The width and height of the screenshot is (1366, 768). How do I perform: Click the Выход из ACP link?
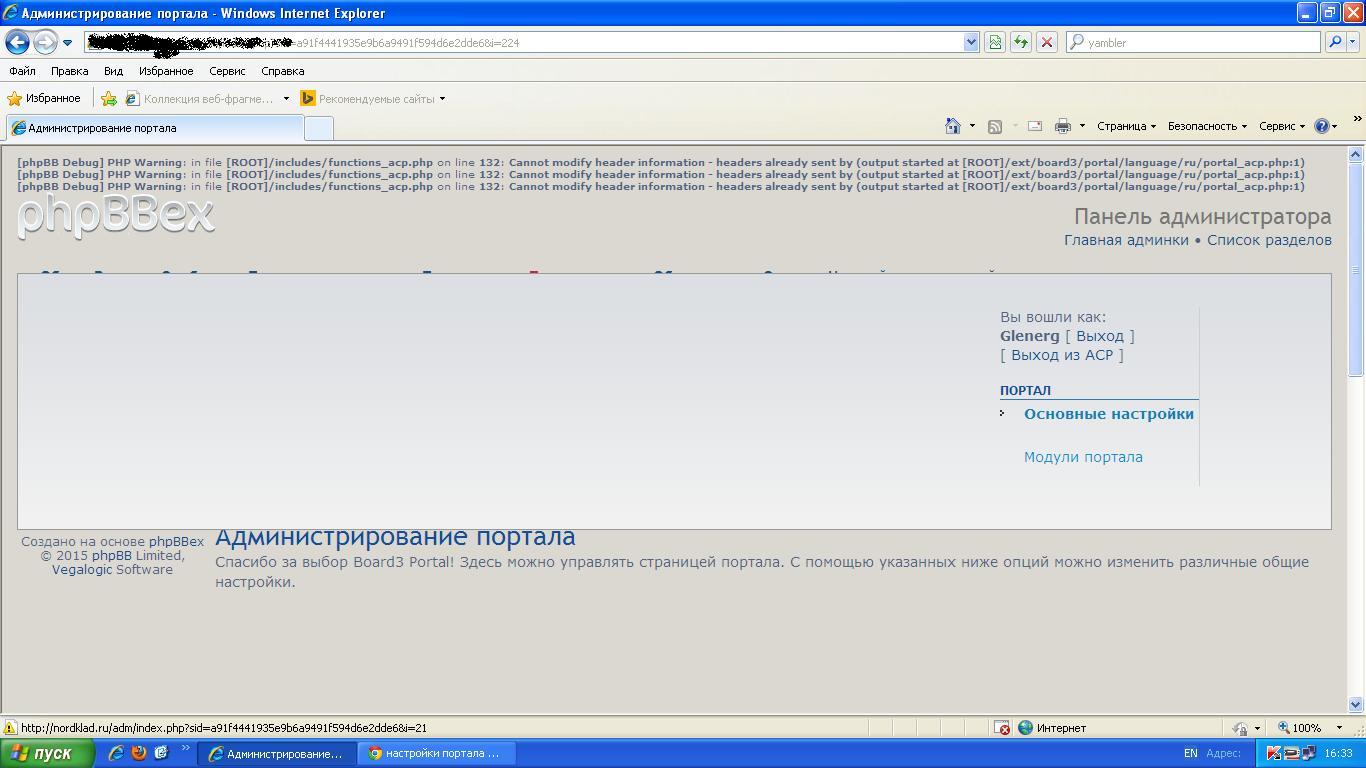(x=1061, y=355)
